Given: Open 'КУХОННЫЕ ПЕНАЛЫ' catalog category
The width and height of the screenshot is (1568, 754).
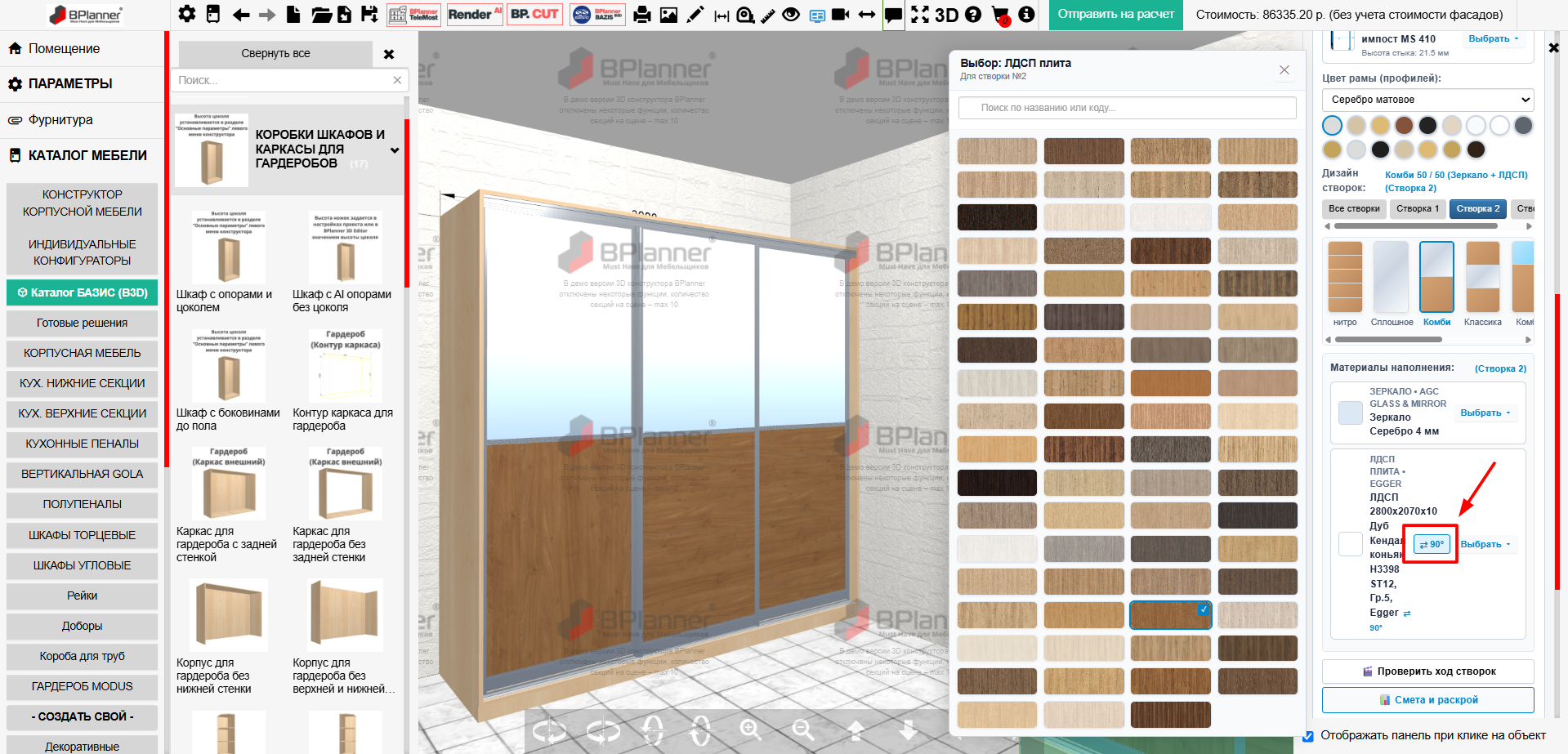Looking at the screenshot, I should click(82, 444).
